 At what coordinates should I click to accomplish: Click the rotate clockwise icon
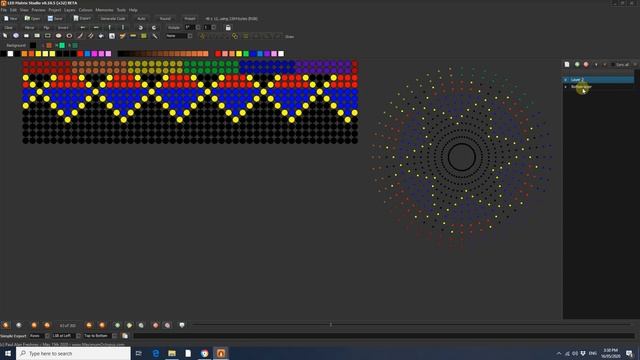(x=154, y=27)
